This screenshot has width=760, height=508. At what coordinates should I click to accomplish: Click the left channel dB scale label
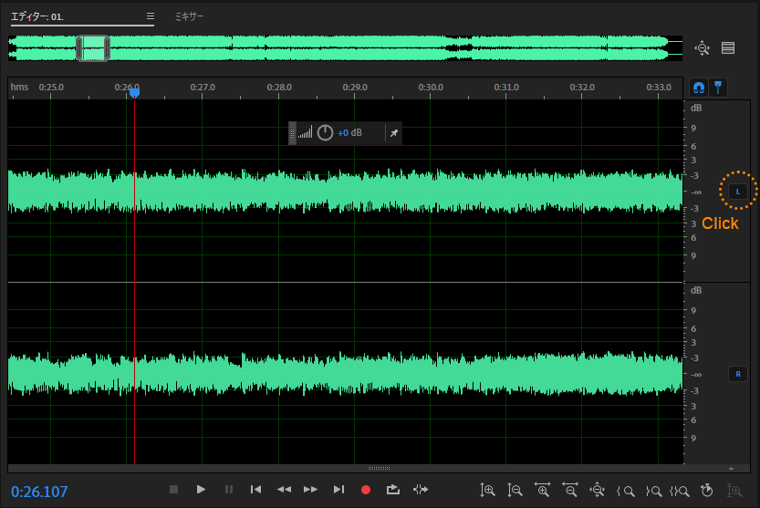click(696, 108)
